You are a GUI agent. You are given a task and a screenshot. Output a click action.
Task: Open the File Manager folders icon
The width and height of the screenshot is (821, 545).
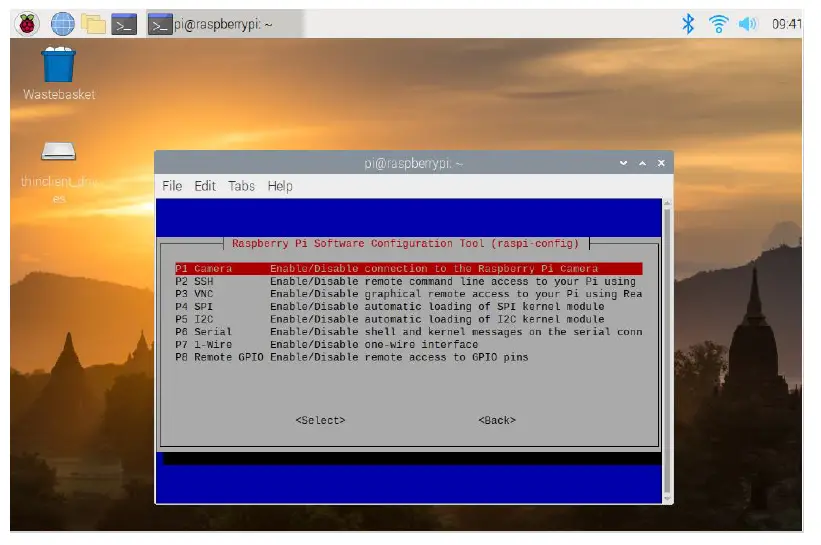93,24
